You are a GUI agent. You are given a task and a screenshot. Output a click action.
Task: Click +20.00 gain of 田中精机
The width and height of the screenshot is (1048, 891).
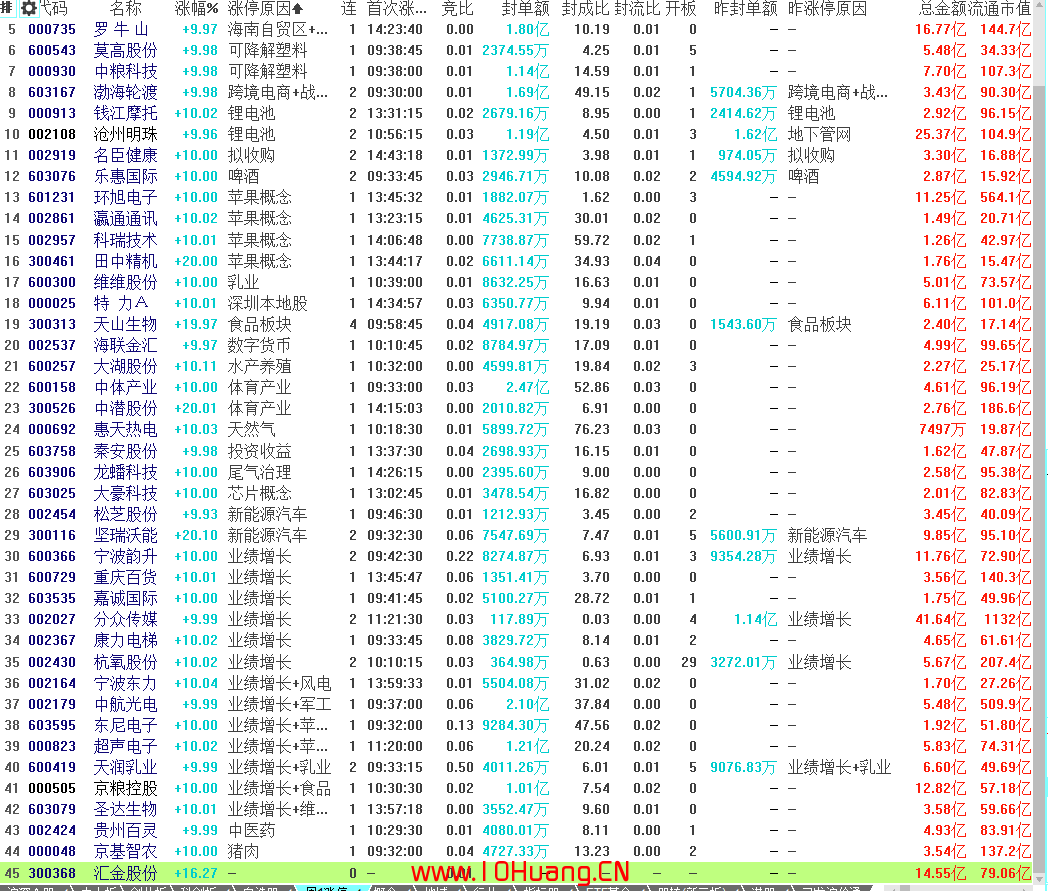point(196,261)
